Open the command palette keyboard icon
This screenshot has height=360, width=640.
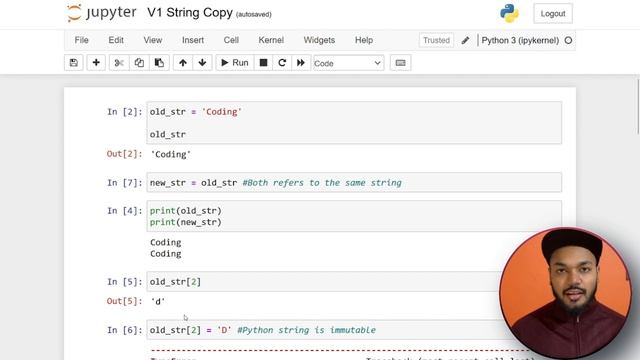pos(400,63)
